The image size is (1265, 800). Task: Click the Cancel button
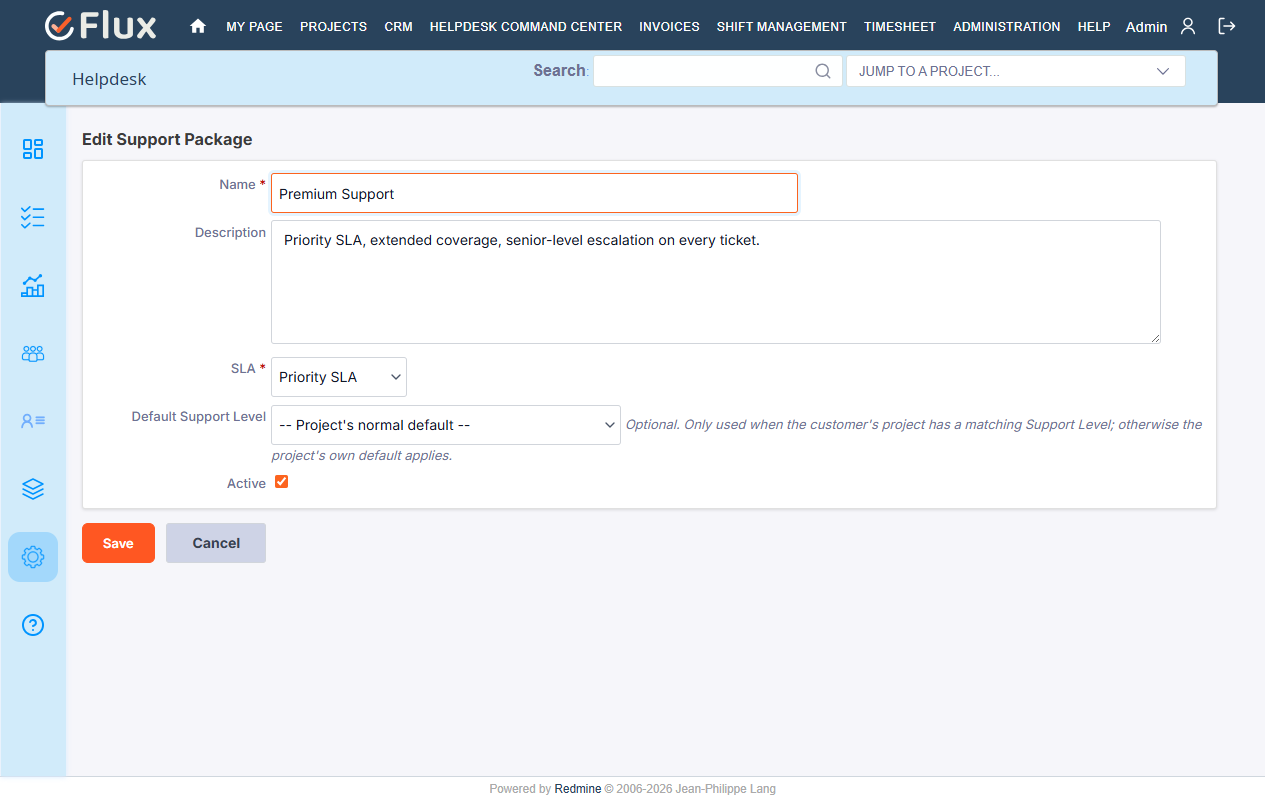[x=216, y=543]
